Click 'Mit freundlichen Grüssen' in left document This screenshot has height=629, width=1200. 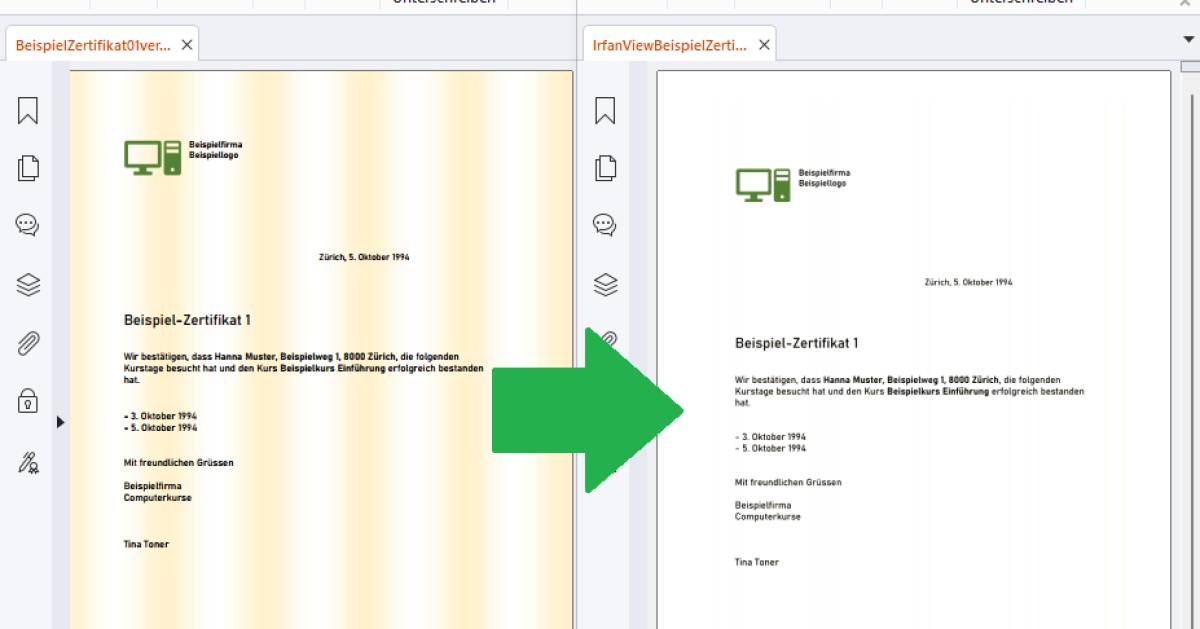click(x=178, y=463)
